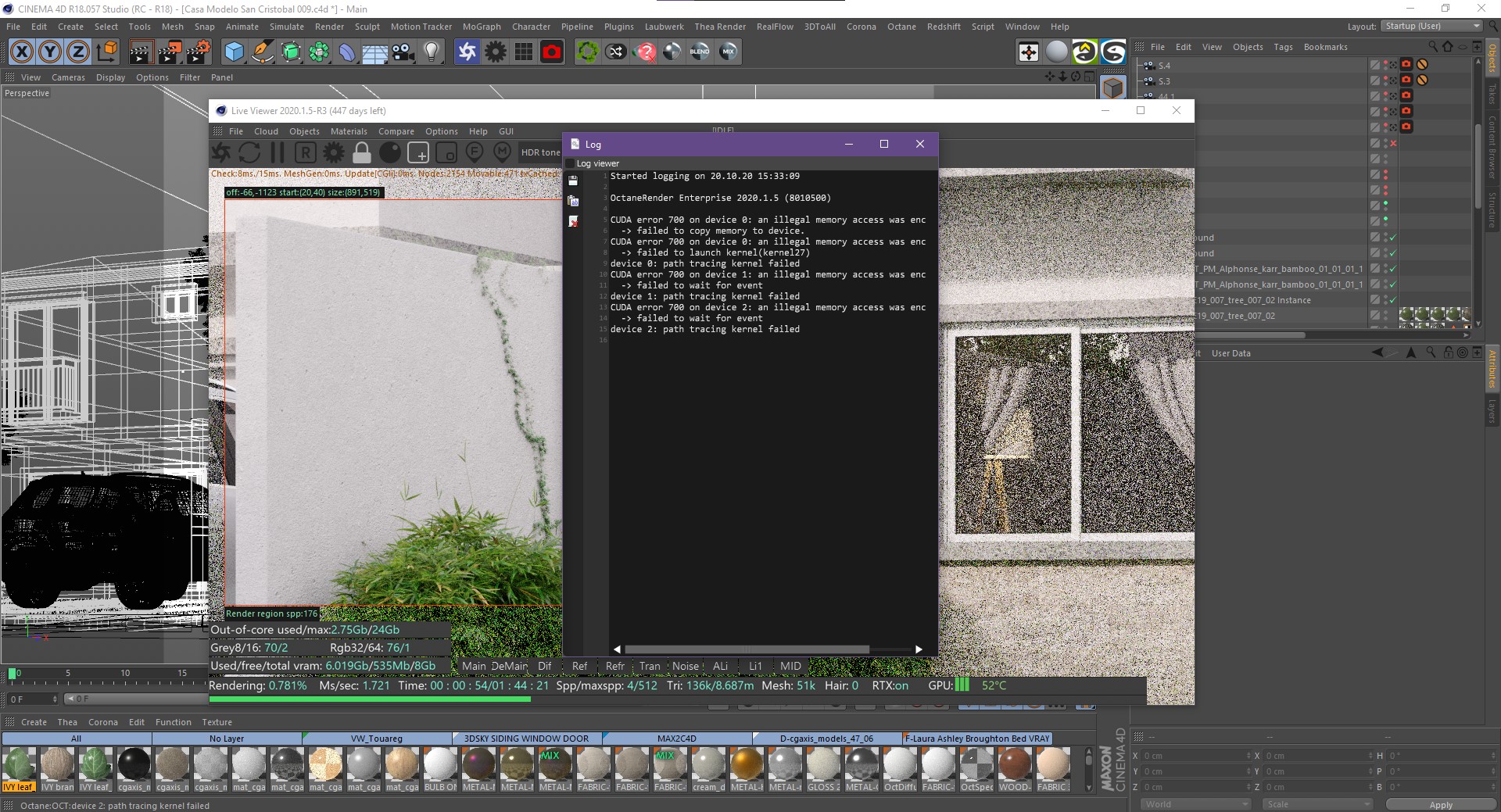
Task: Tick the Log viewer checkbox
Action: (570, 163)
